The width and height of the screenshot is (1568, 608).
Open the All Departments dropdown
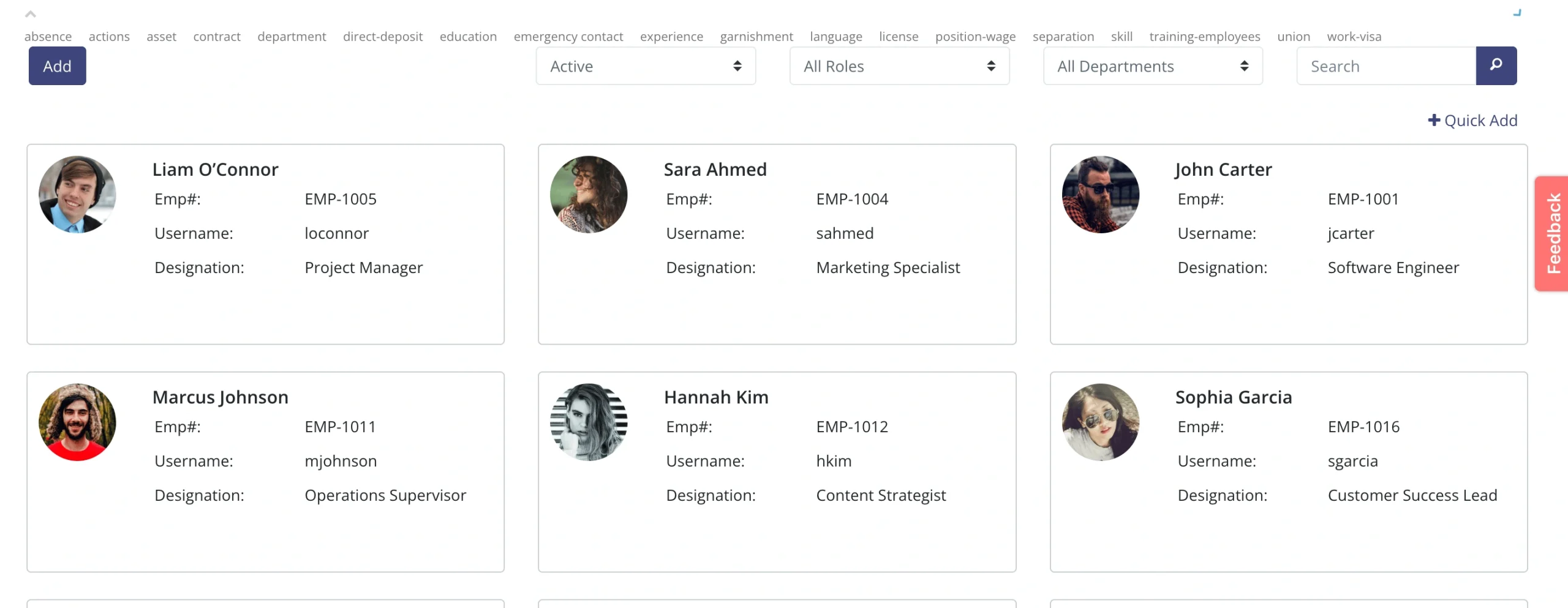coord(1151,66)
